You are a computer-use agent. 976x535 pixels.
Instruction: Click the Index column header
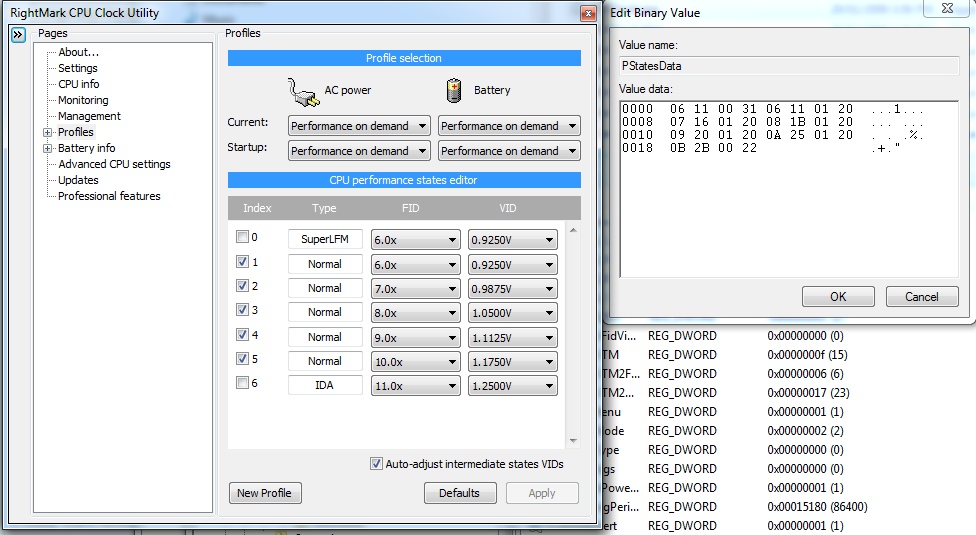click(257, 208)
